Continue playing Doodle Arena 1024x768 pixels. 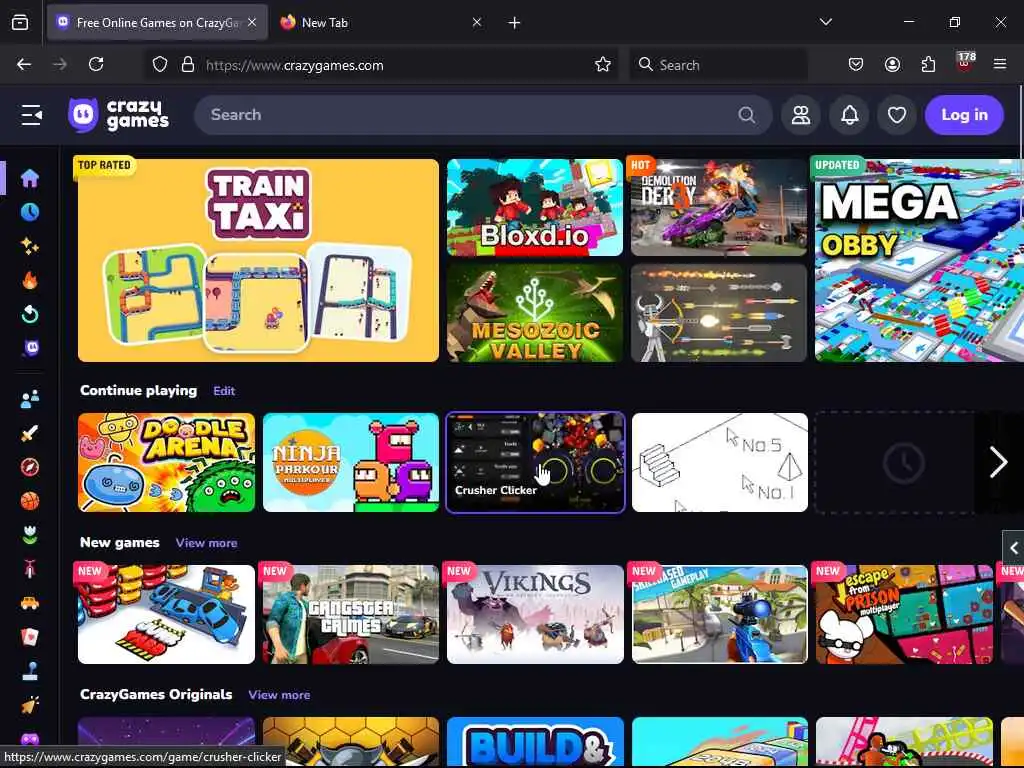pyautogui.click(x=166, y=462)
